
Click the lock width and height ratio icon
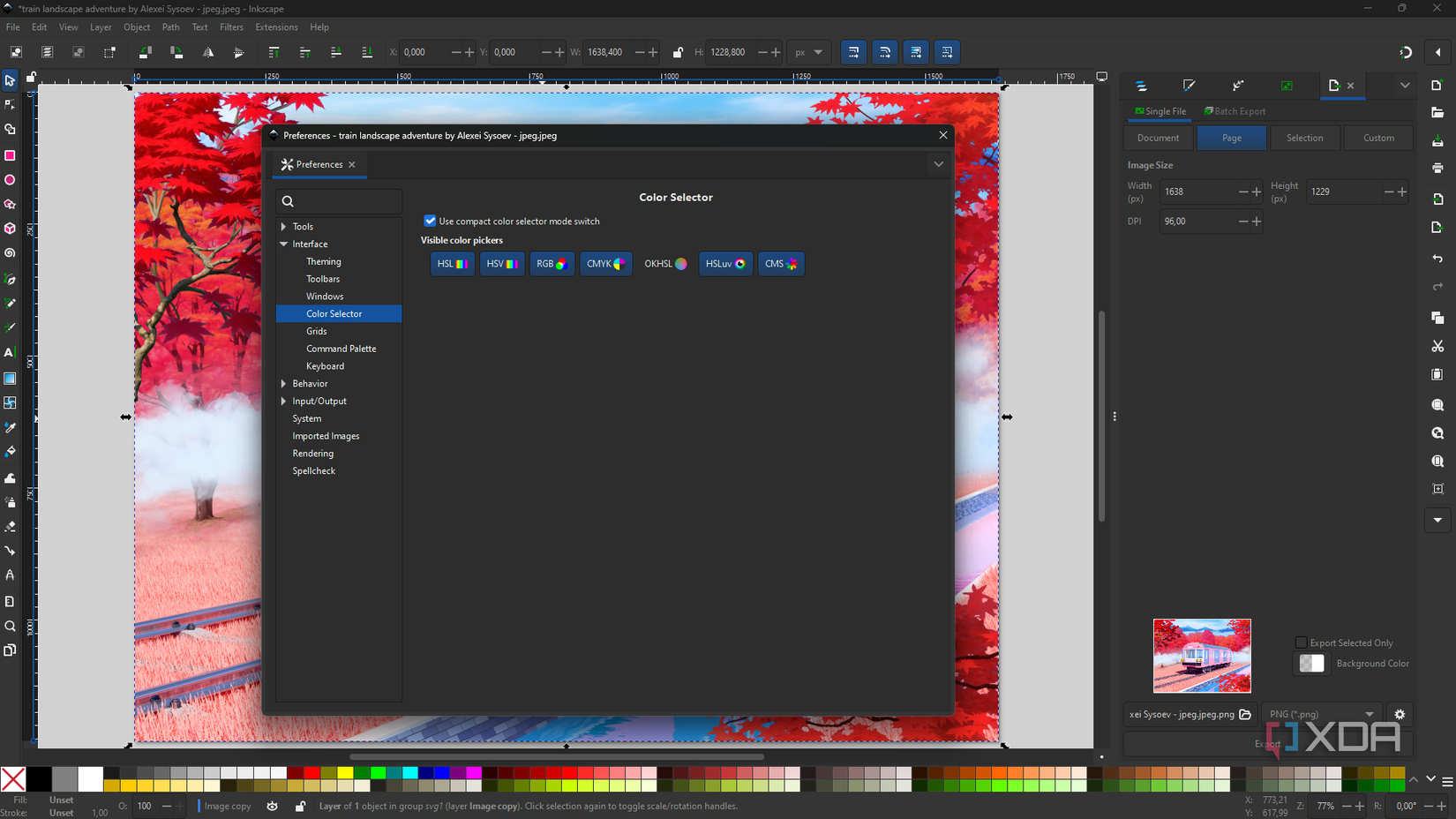[678, 52]
